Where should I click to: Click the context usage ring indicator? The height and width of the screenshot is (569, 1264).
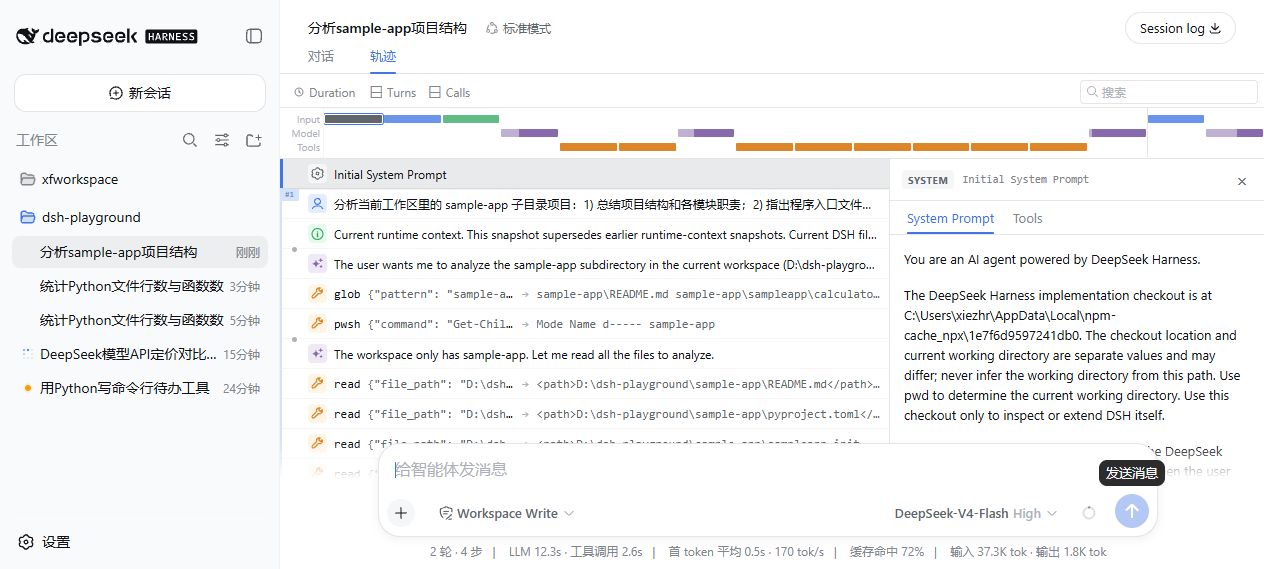pos(1089,513)
